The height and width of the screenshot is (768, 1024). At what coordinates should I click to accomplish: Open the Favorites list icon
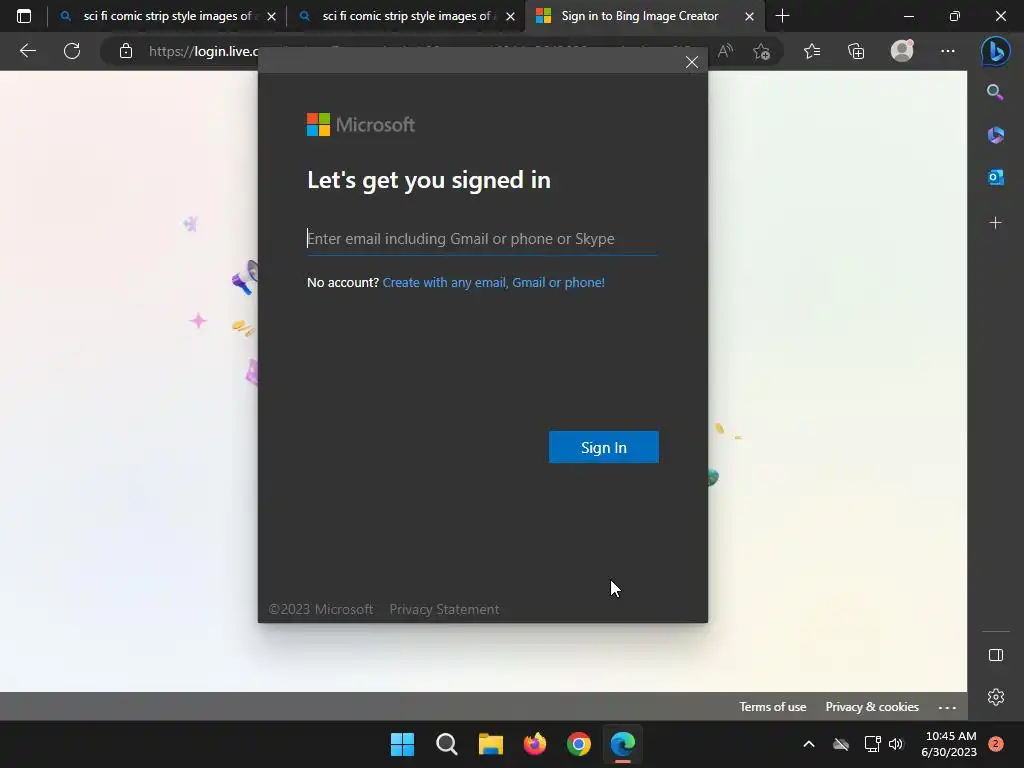tap(812, 51)
